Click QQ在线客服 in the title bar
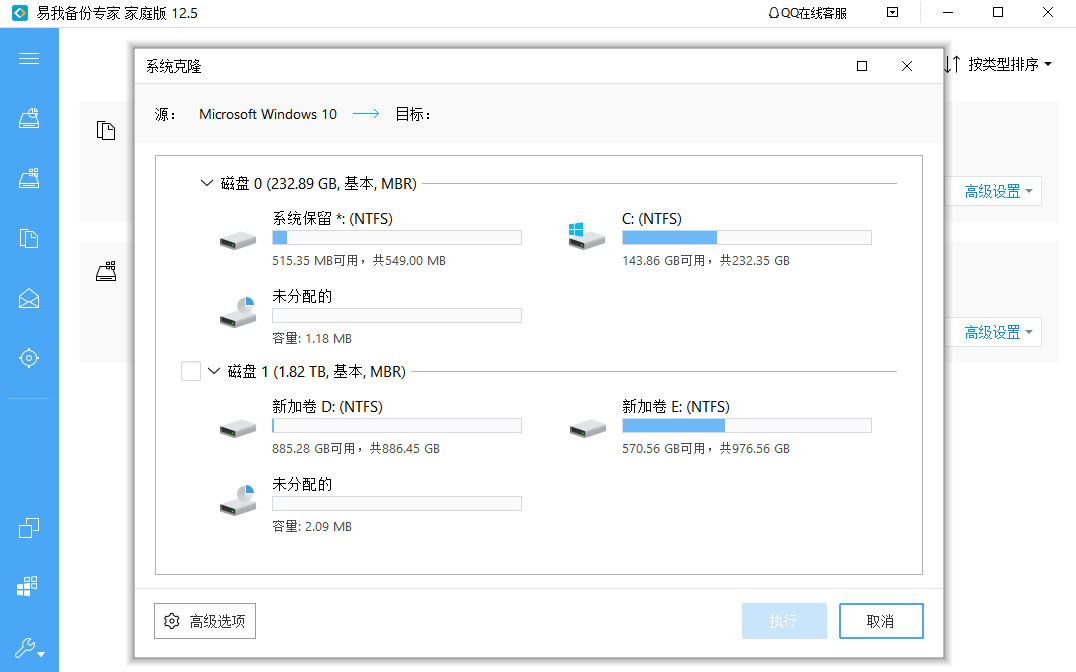This screenshot has height=672, width=1076. [806, 12]
